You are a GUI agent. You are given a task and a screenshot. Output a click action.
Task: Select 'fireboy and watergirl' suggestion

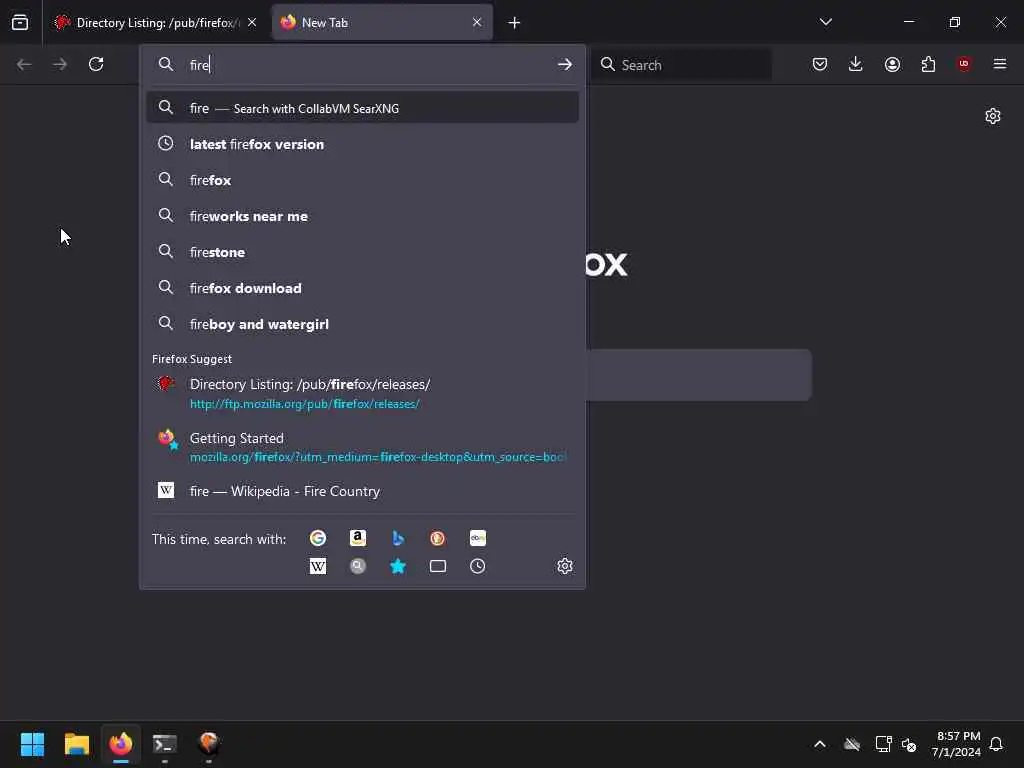[x=362, y=323]
